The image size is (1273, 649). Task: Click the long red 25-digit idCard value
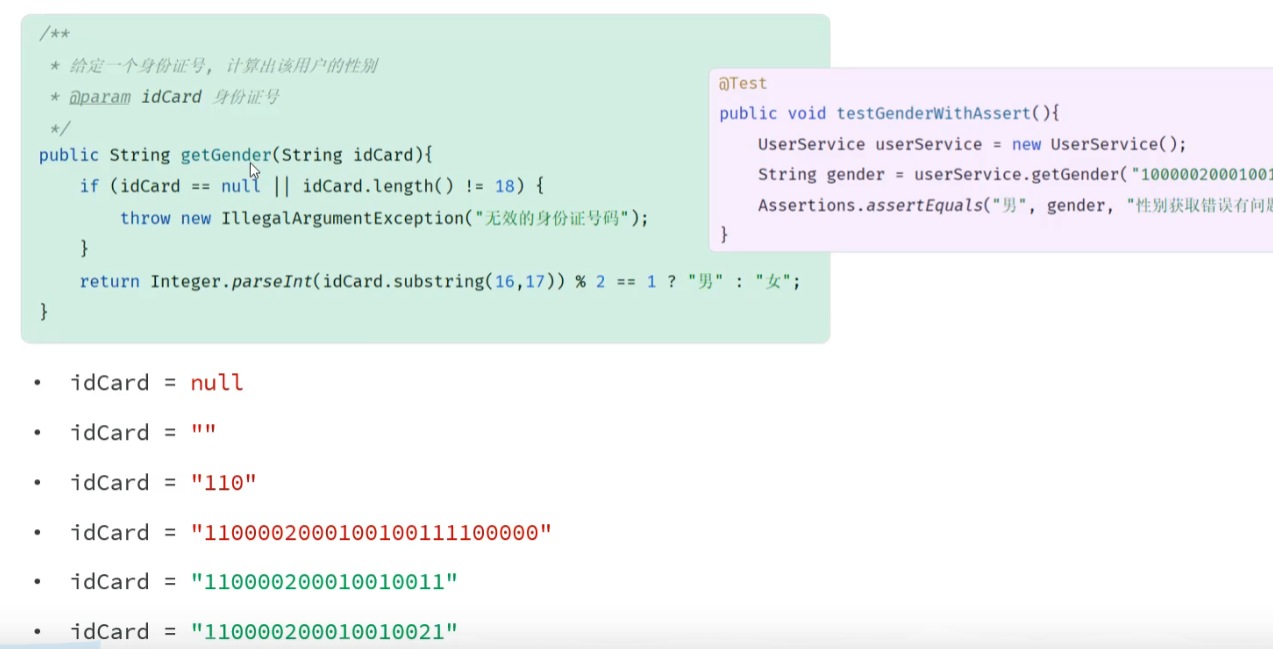371,533
